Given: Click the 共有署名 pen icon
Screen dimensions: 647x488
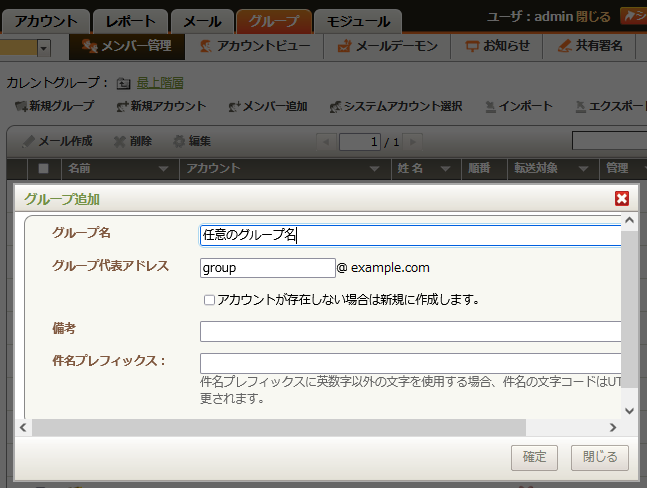Looking at the screenshot, I should (564, 46).
